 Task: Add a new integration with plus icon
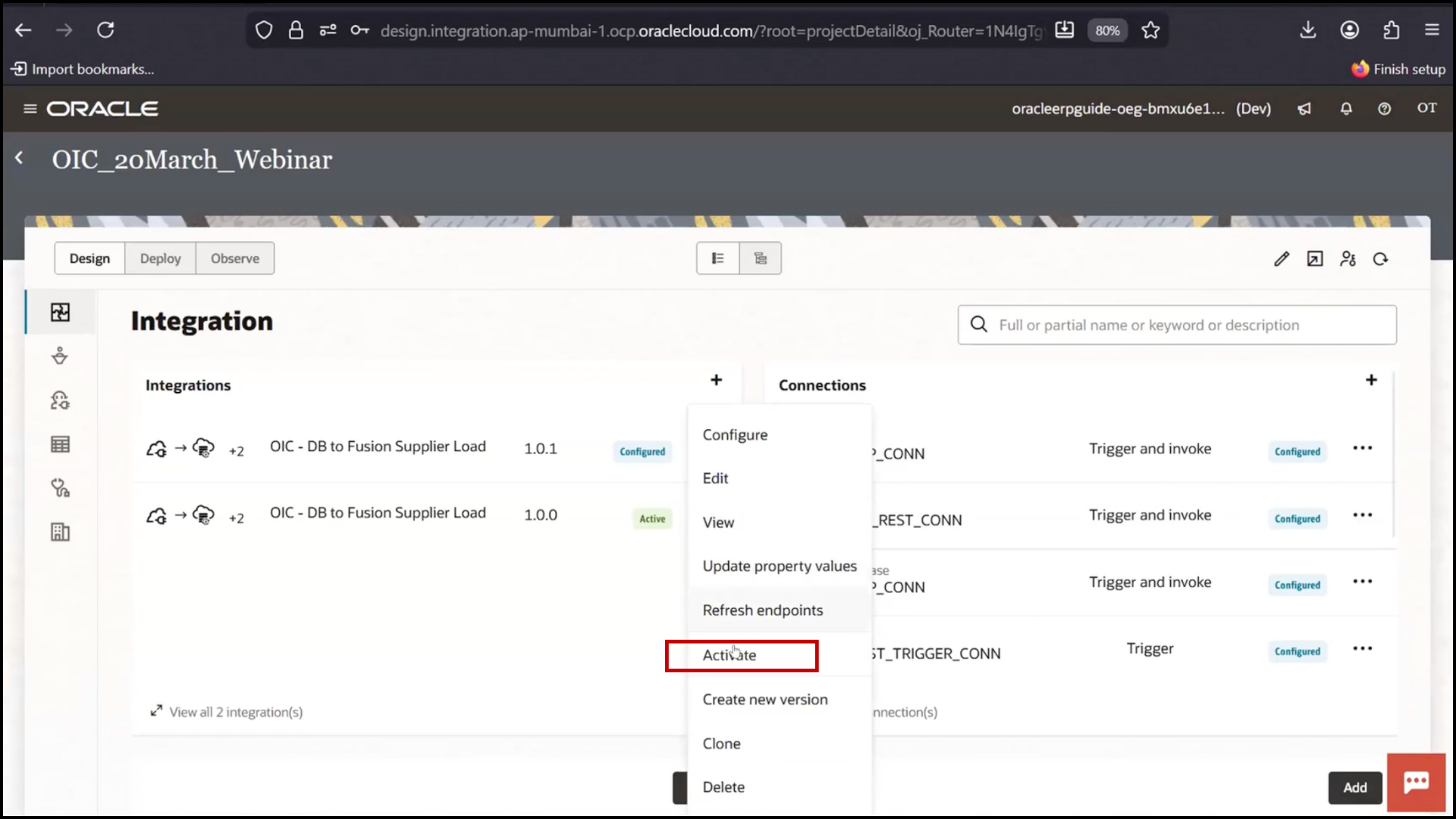(716, 380)
